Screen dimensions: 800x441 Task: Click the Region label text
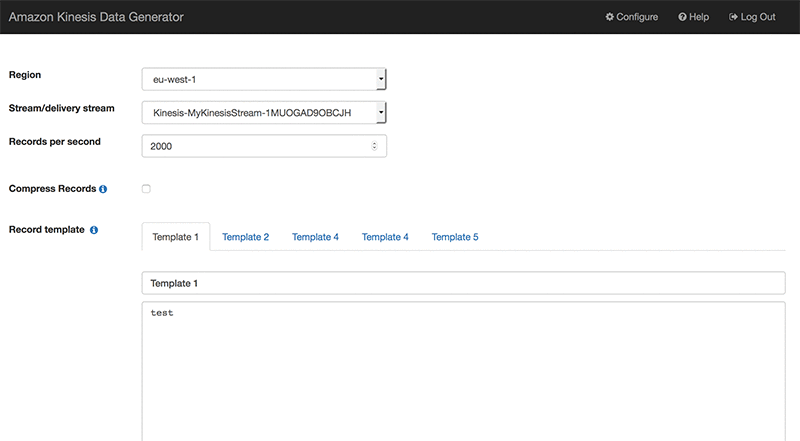tap(25, 75)
